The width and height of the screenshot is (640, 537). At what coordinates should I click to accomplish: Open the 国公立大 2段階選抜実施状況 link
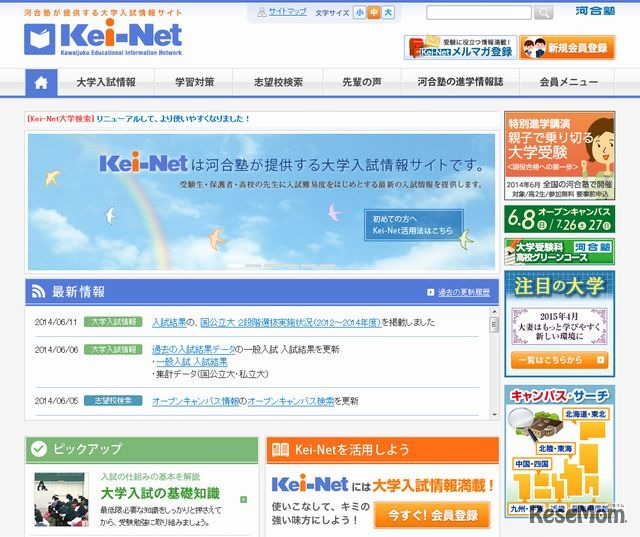tap(291, 322)
